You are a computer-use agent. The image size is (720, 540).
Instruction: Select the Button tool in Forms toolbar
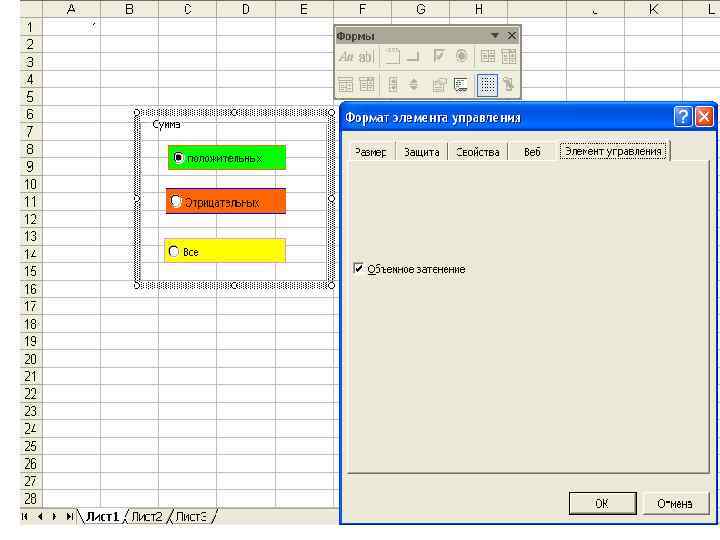[413, 57]
